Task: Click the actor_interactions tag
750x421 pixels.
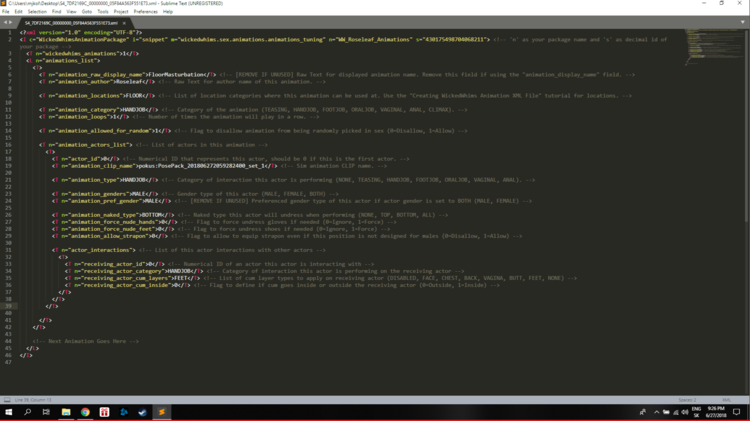Action: [94, 250]
